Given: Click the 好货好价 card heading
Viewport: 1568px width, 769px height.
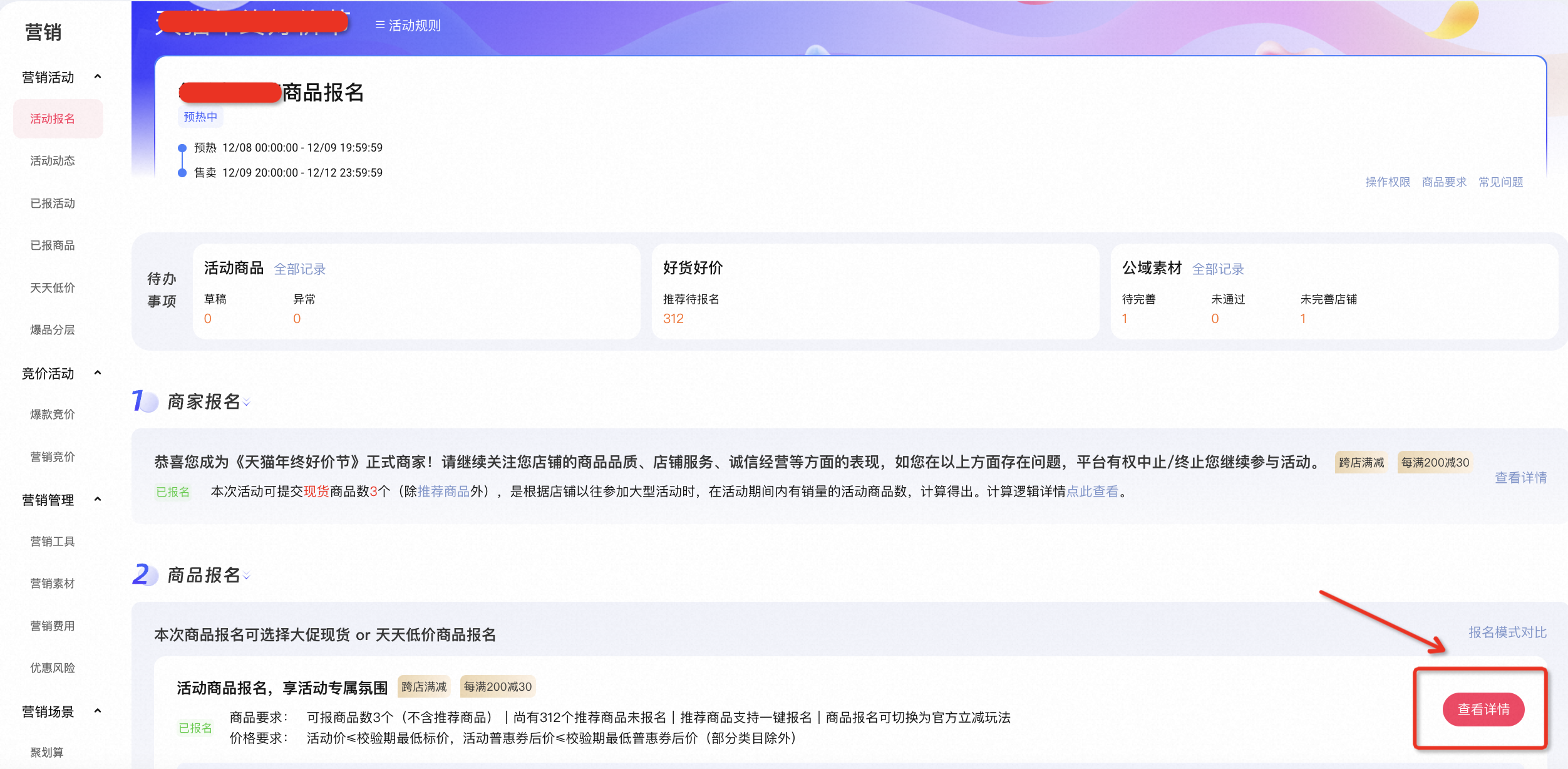Looking at the screenshot, I should (x=693, y=268).
